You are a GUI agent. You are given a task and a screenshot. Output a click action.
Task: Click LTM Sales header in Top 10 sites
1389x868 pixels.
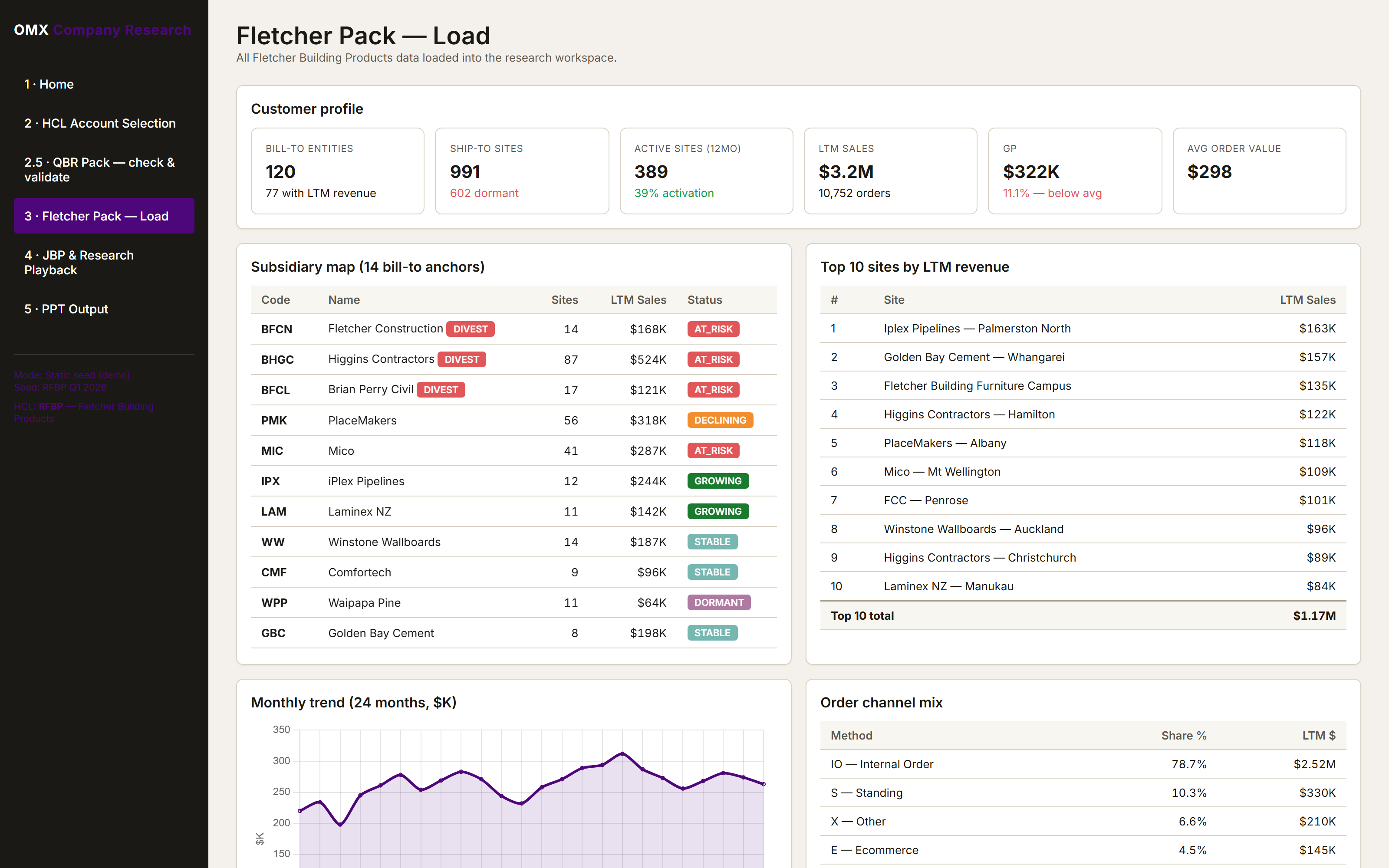pyautogui.click(x=1307, y=299)
